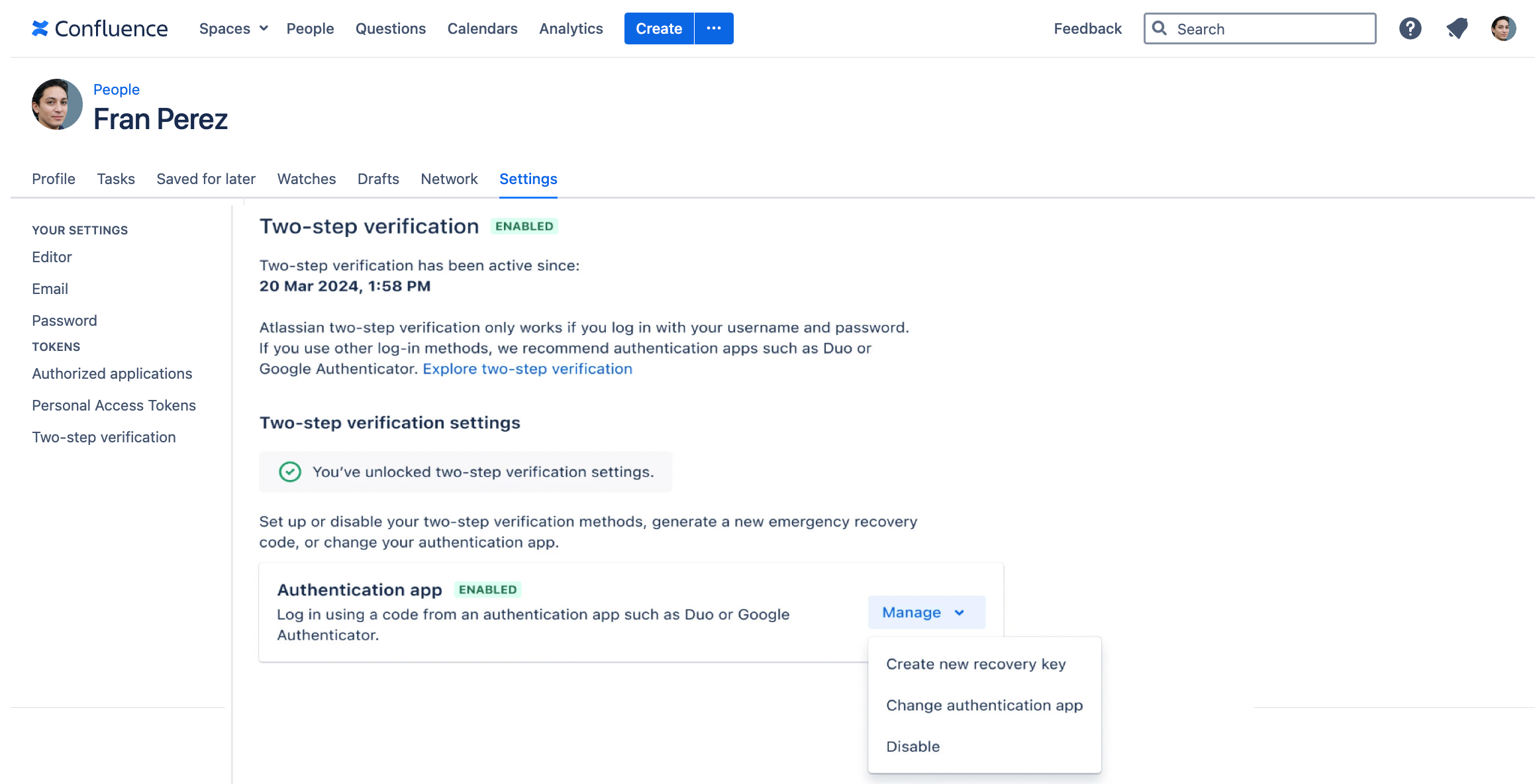Viewport: 1535px width, 784px height.
Task: Click the Authorized applications sidebar item
Action: pos(112,373)
